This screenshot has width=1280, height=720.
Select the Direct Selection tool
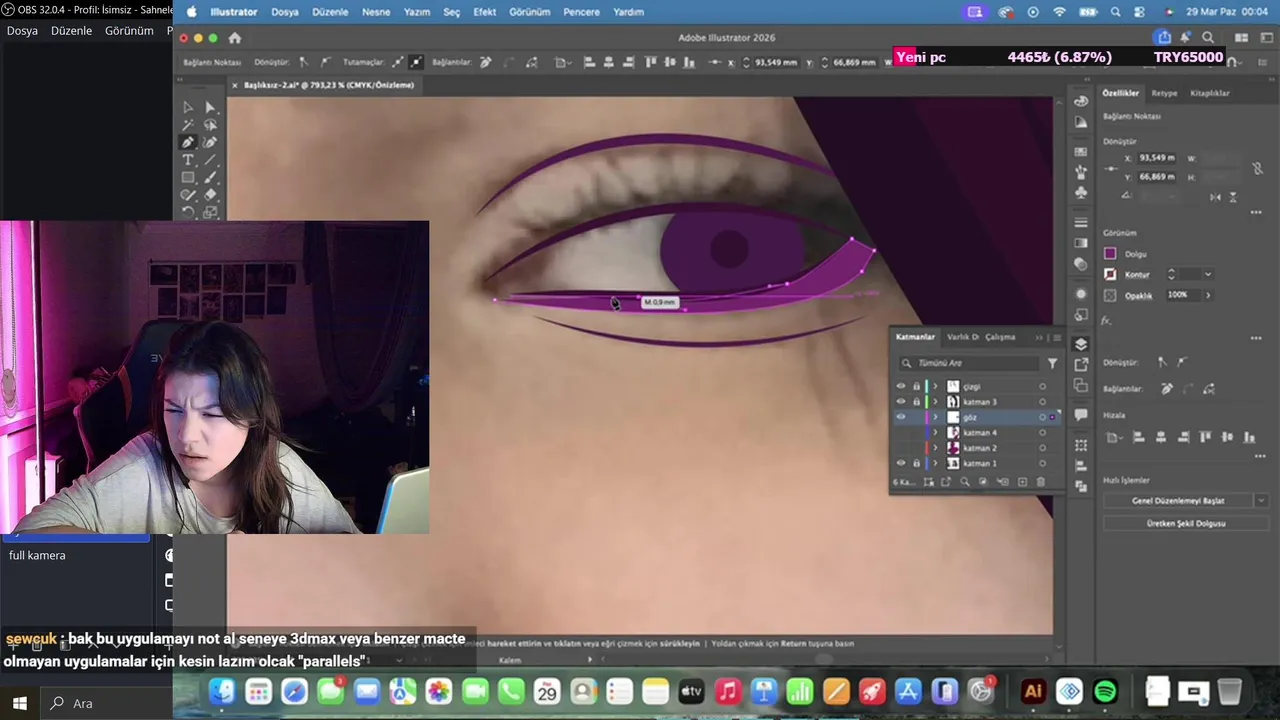point(210,107)
